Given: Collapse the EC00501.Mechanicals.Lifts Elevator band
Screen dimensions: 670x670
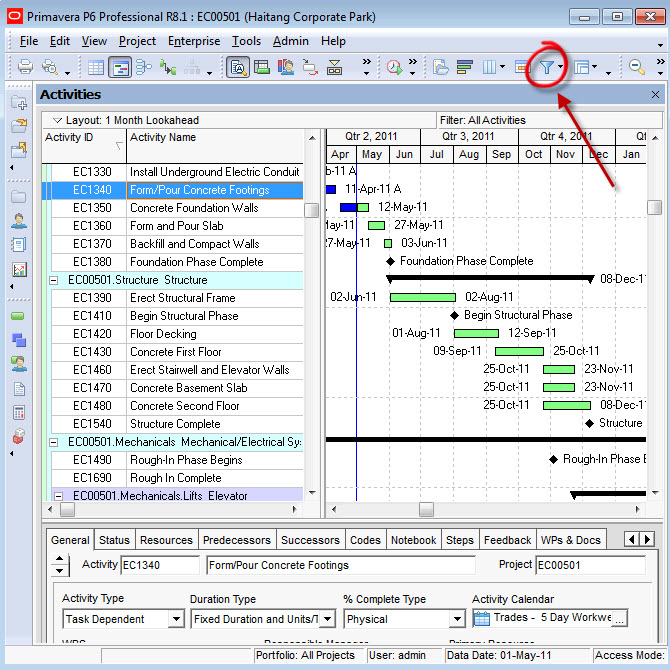Looking at the screenshot, I should tap(59, 496).
